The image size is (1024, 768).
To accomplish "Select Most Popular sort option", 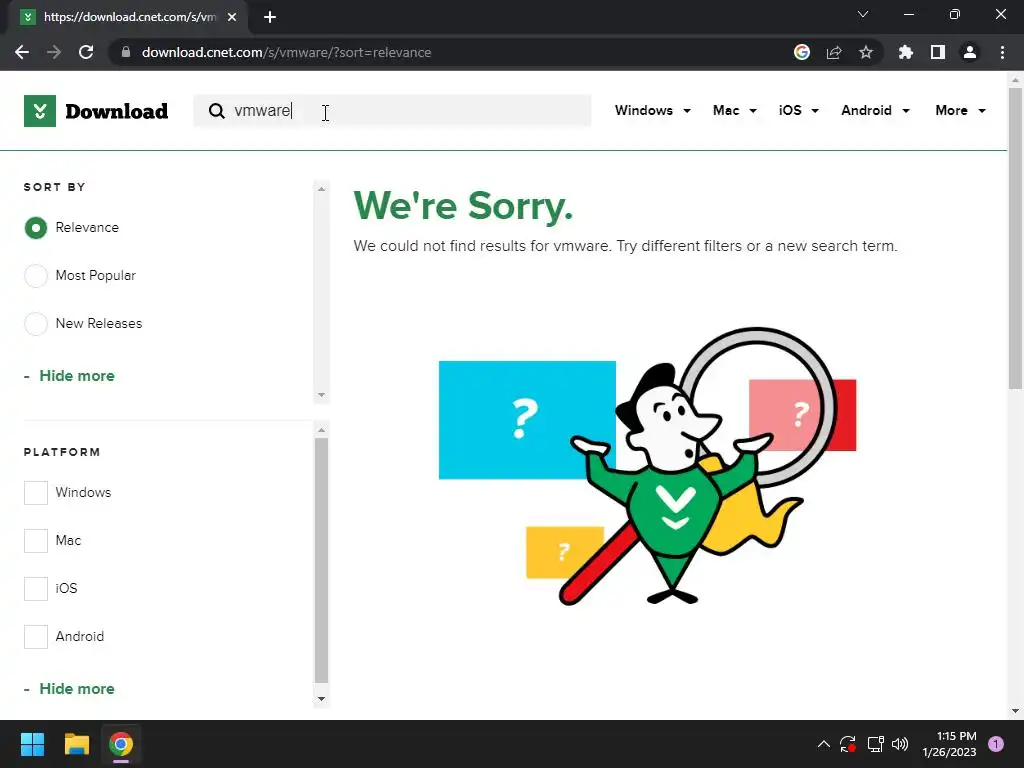I will (36, 276).
